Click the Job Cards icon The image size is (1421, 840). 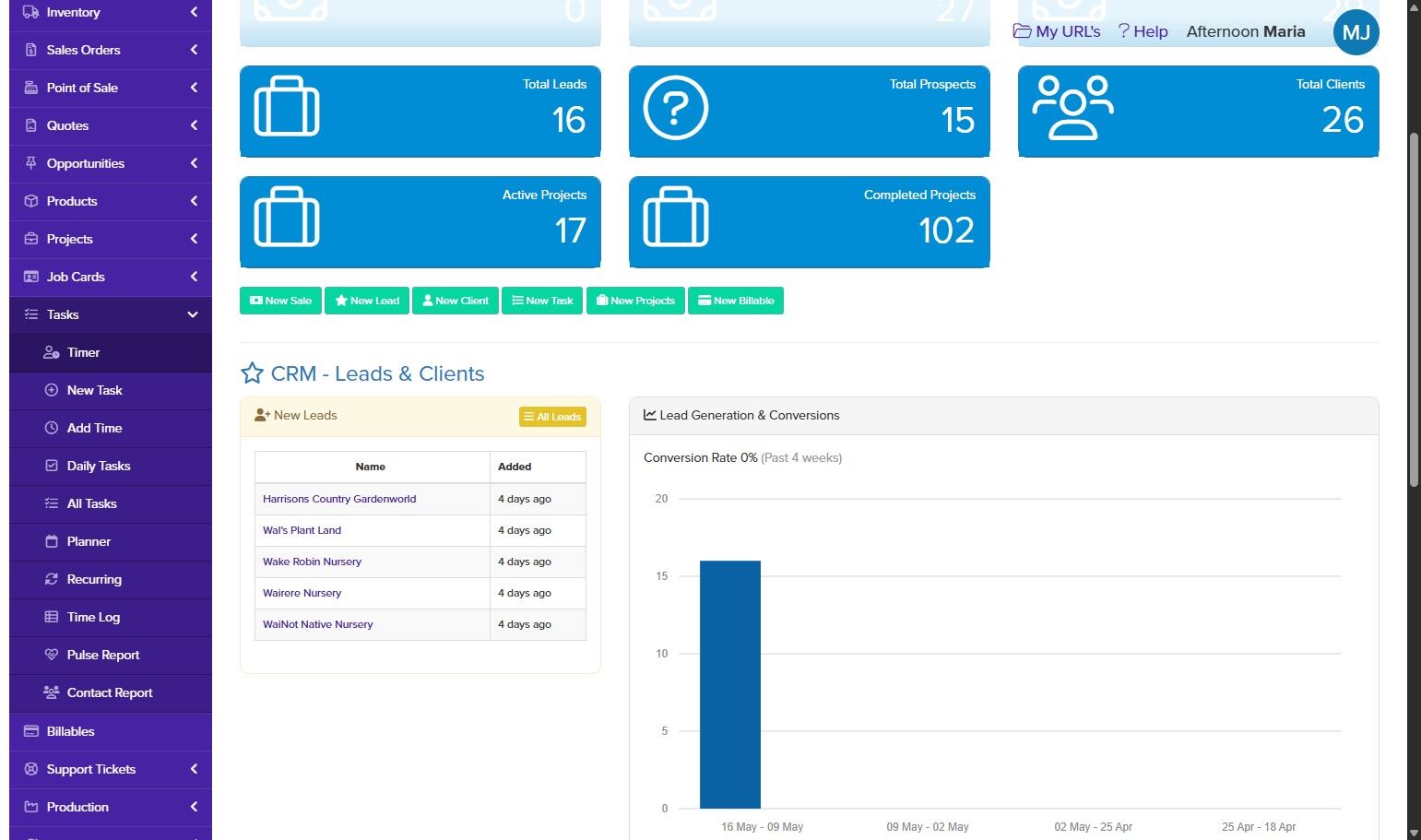[x=31, y=277]
